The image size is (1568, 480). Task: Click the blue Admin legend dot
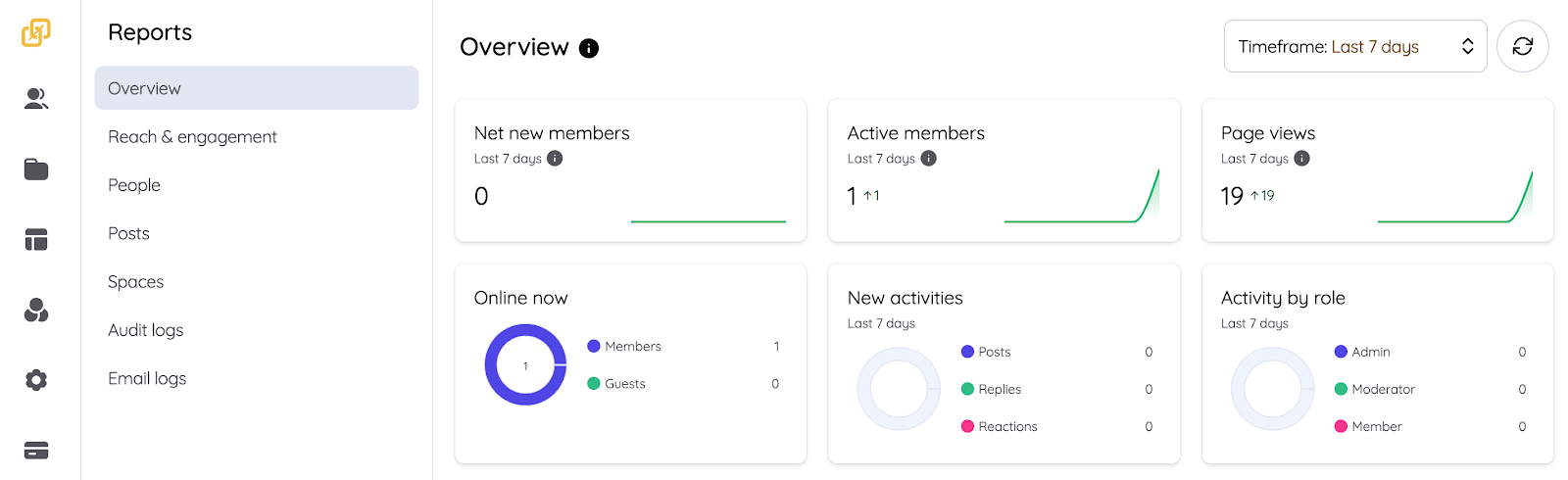[1341, 352]
